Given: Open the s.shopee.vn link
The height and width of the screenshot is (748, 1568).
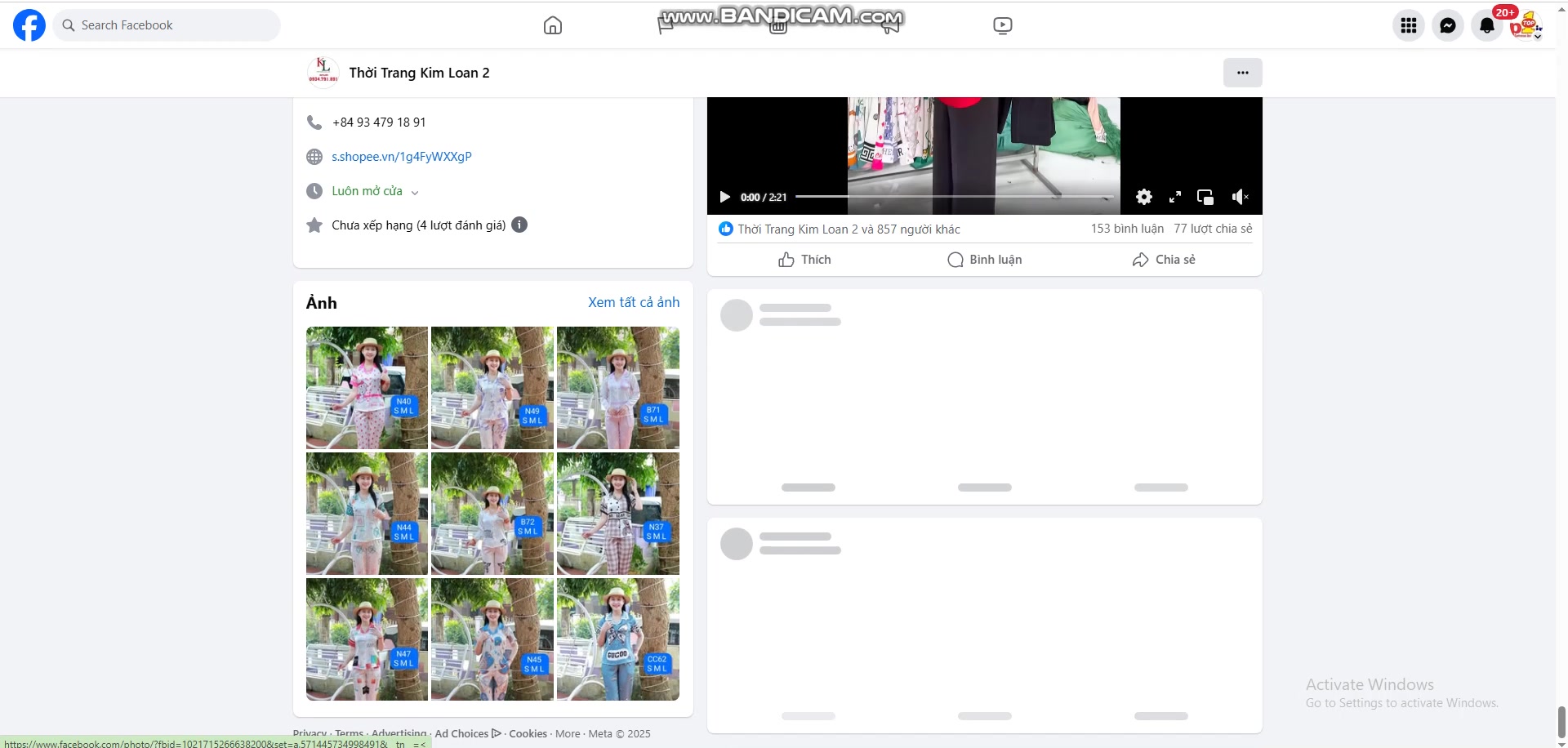Looking at the screenshot, I should tap(401, 157).
